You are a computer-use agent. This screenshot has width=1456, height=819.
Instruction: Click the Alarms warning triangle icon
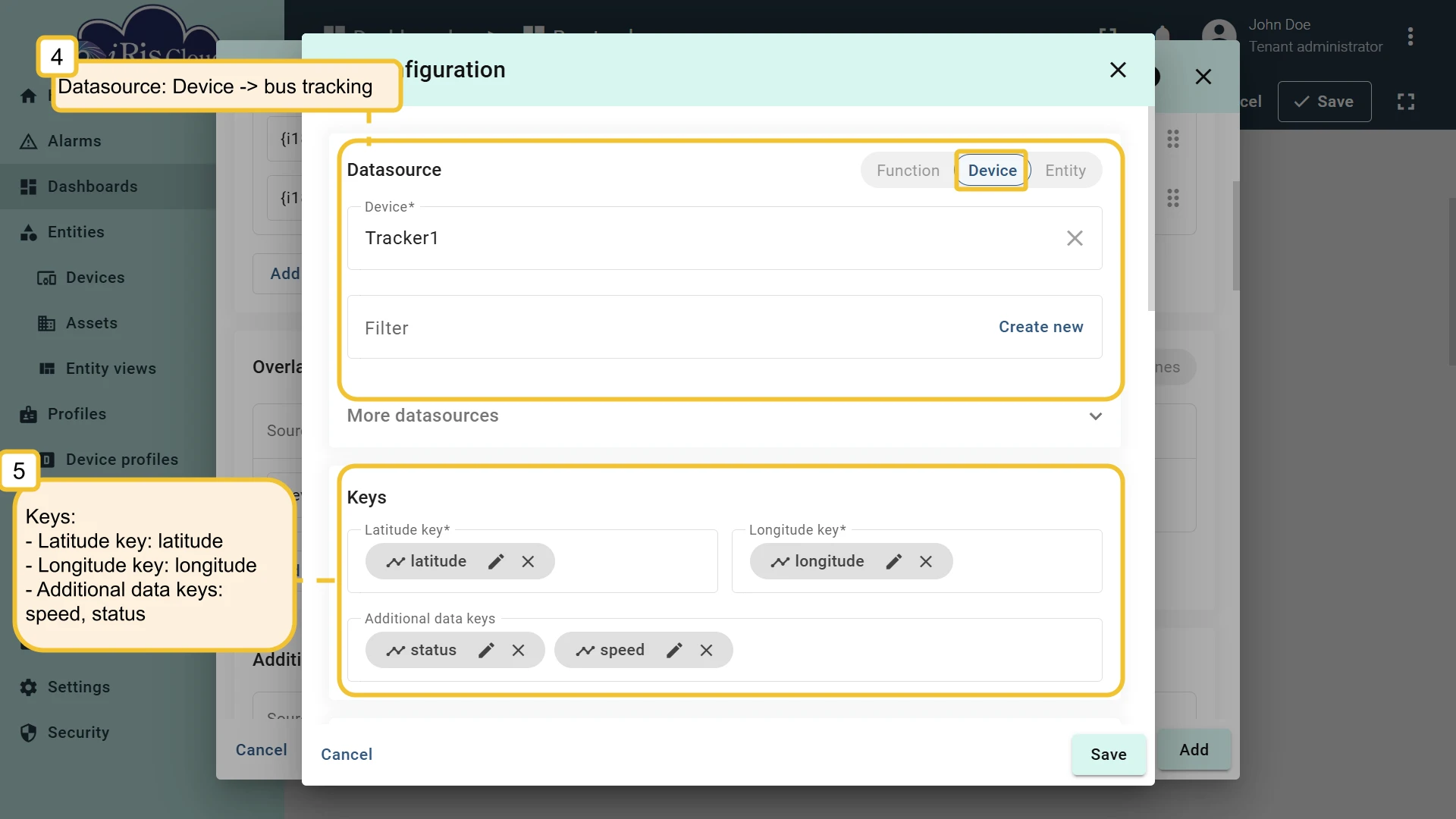(x=28, y=141)
